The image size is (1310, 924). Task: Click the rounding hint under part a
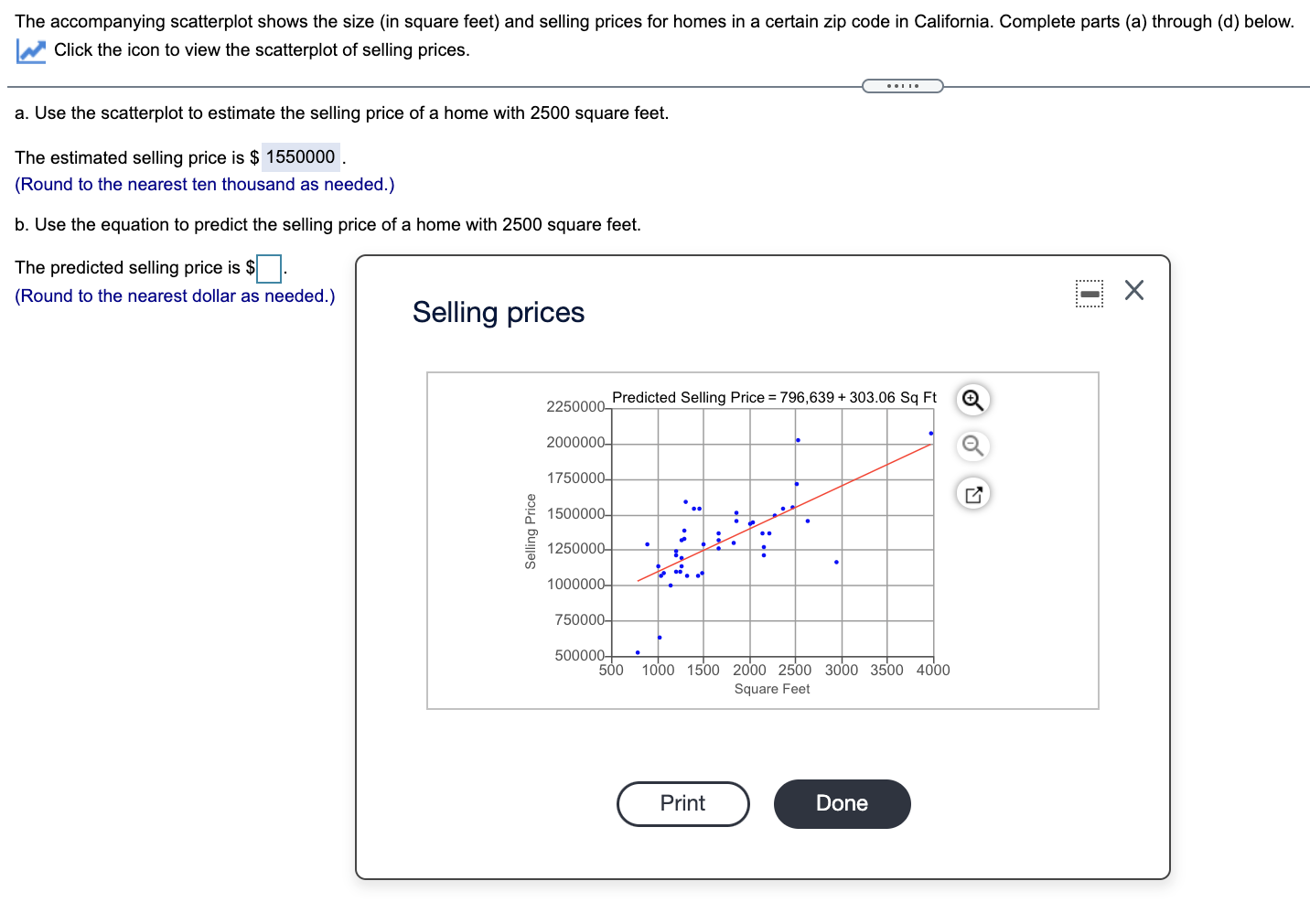204,184
